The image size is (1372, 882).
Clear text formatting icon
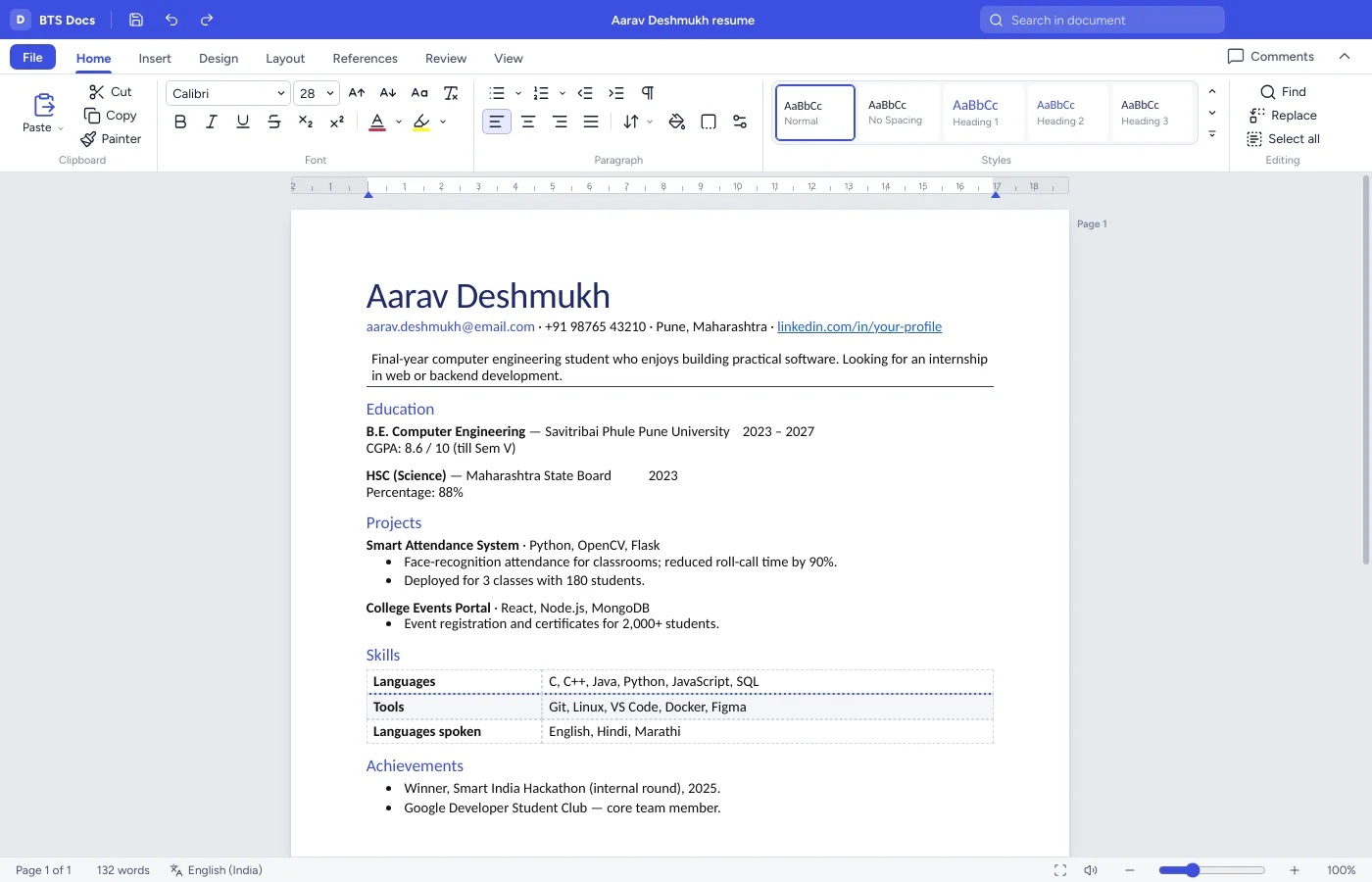point(451,93)
